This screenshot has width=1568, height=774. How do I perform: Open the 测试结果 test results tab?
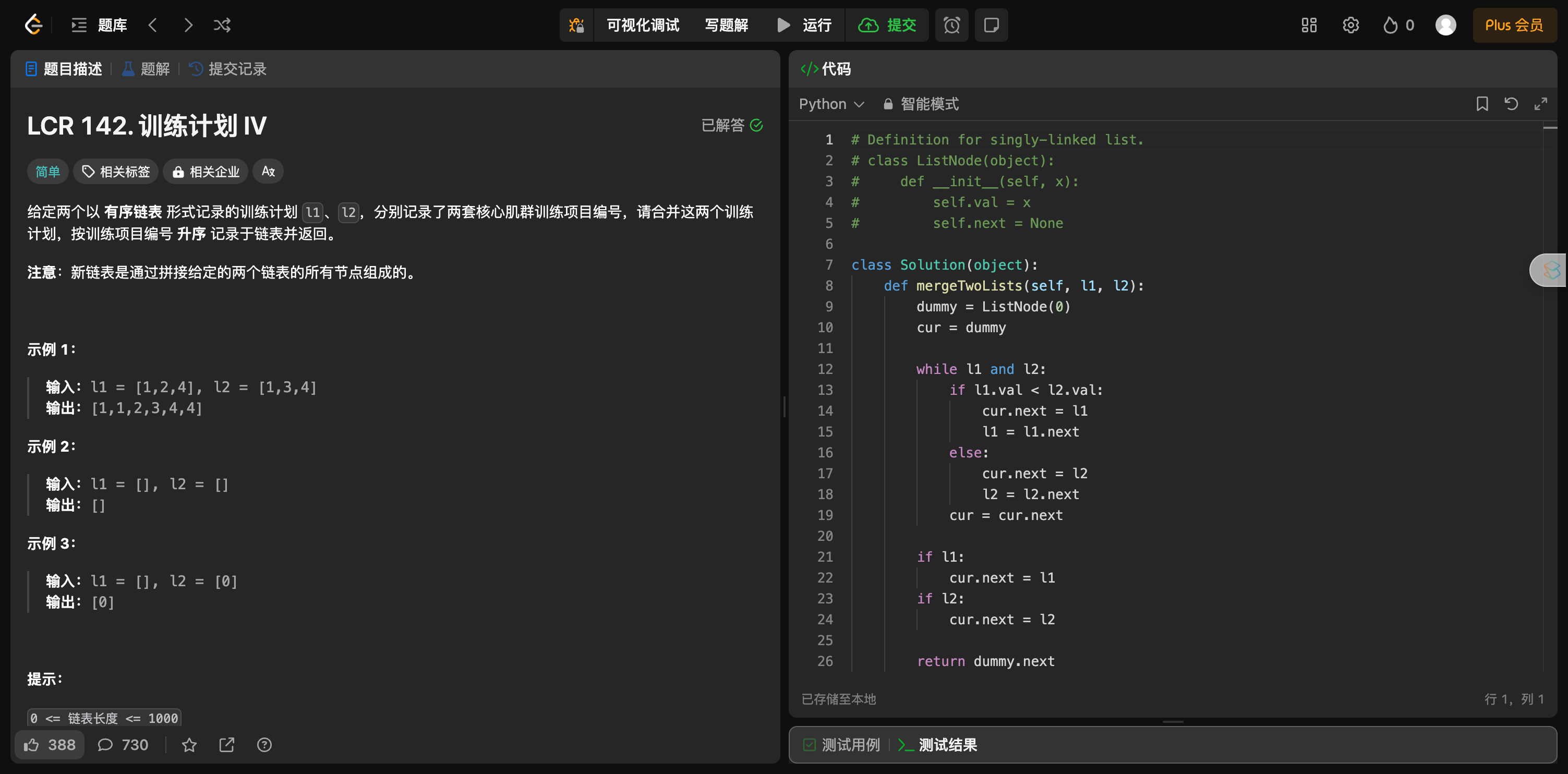[937, 745]
